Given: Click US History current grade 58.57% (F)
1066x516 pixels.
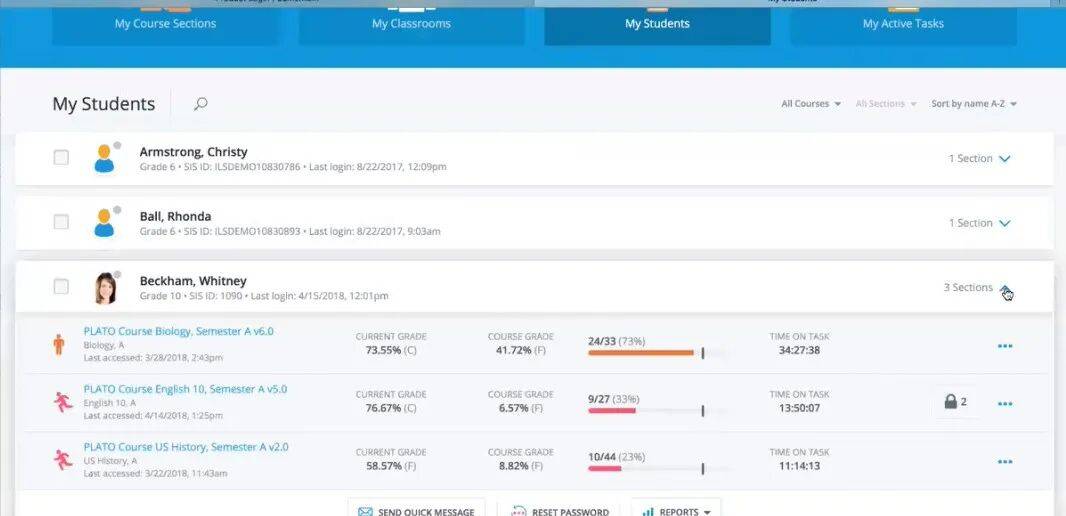Looking at the screenshot, I should click(391, 466).
